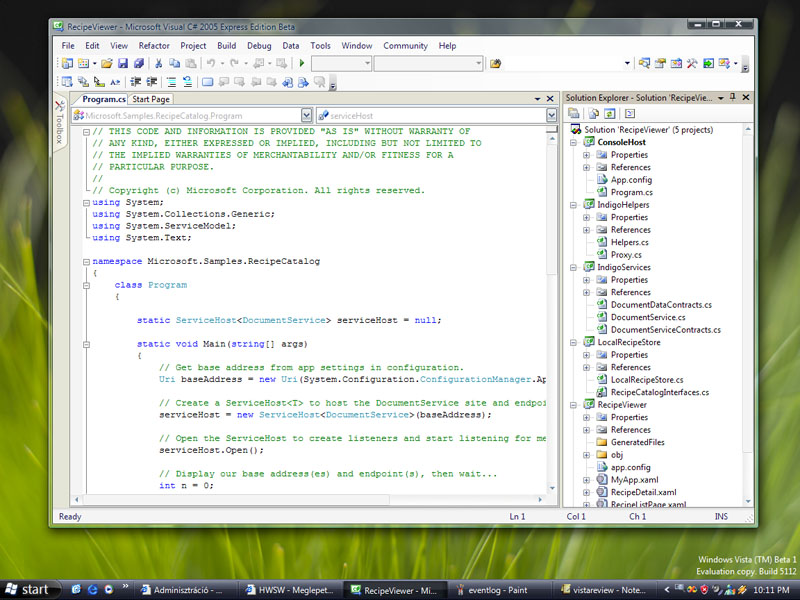
Task: Switch to eventlog - Paint taskbar button
Action: pos(498,590)
